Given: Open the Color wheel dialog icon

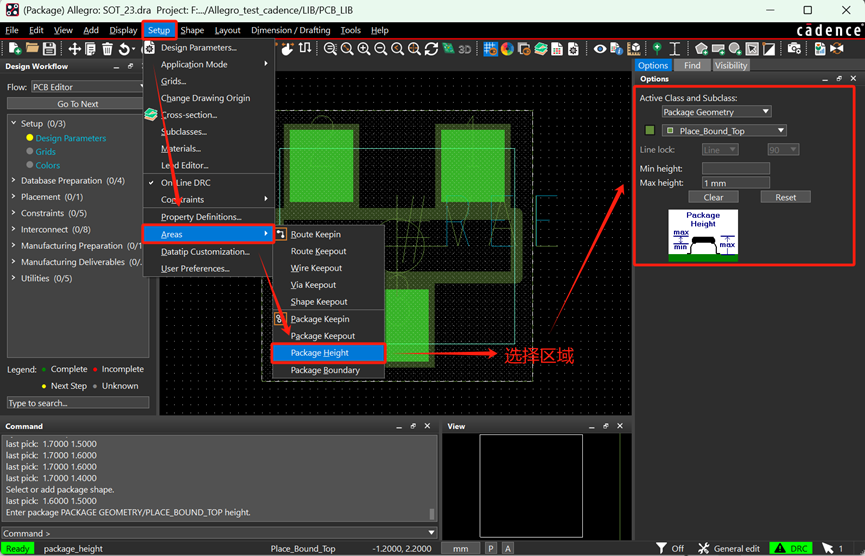Looking at the screenshot, I should click(507, 49).
